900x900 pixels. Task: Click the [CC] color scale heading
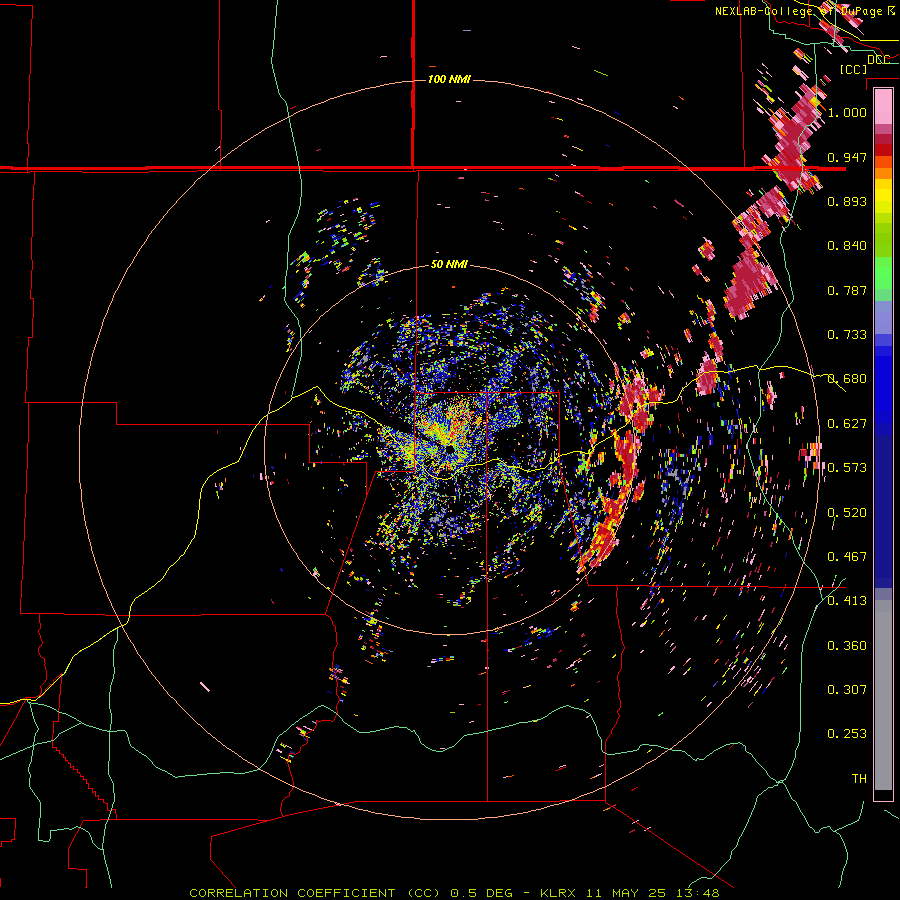pos(854,69)
